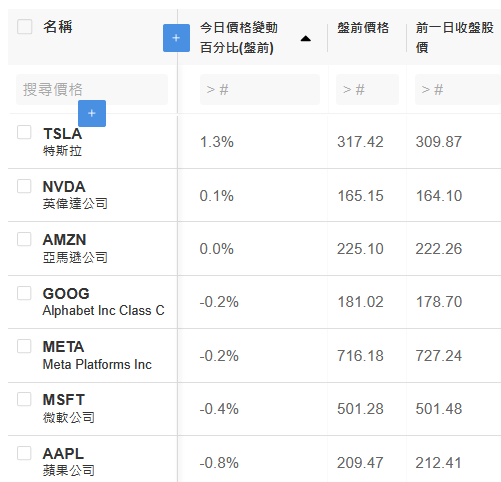Check the select-all checkbox next to 名稱

25,27
